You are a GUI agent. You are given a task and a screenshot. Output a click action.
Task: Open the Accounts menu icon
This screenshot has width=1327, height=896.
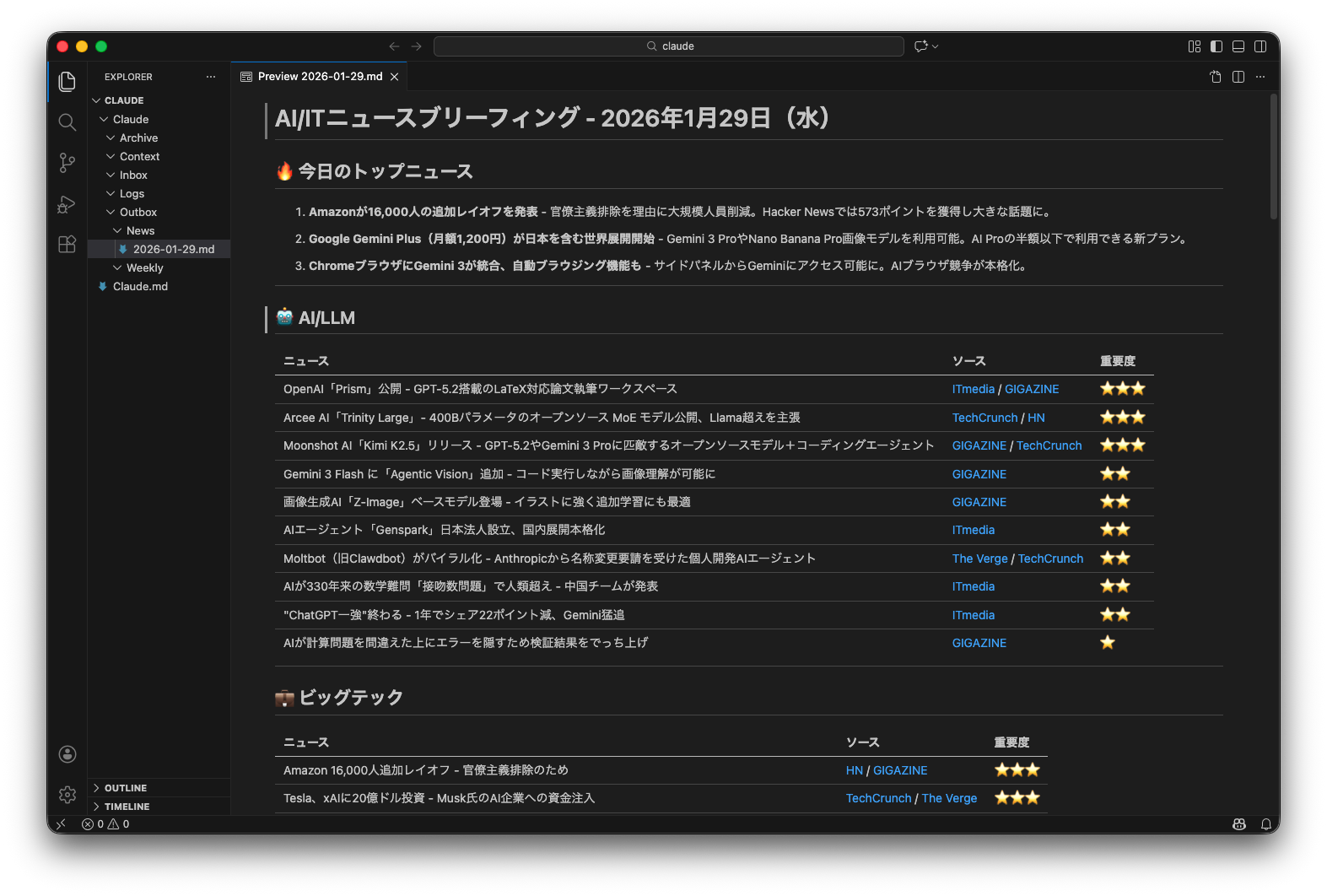pos(67,754)
